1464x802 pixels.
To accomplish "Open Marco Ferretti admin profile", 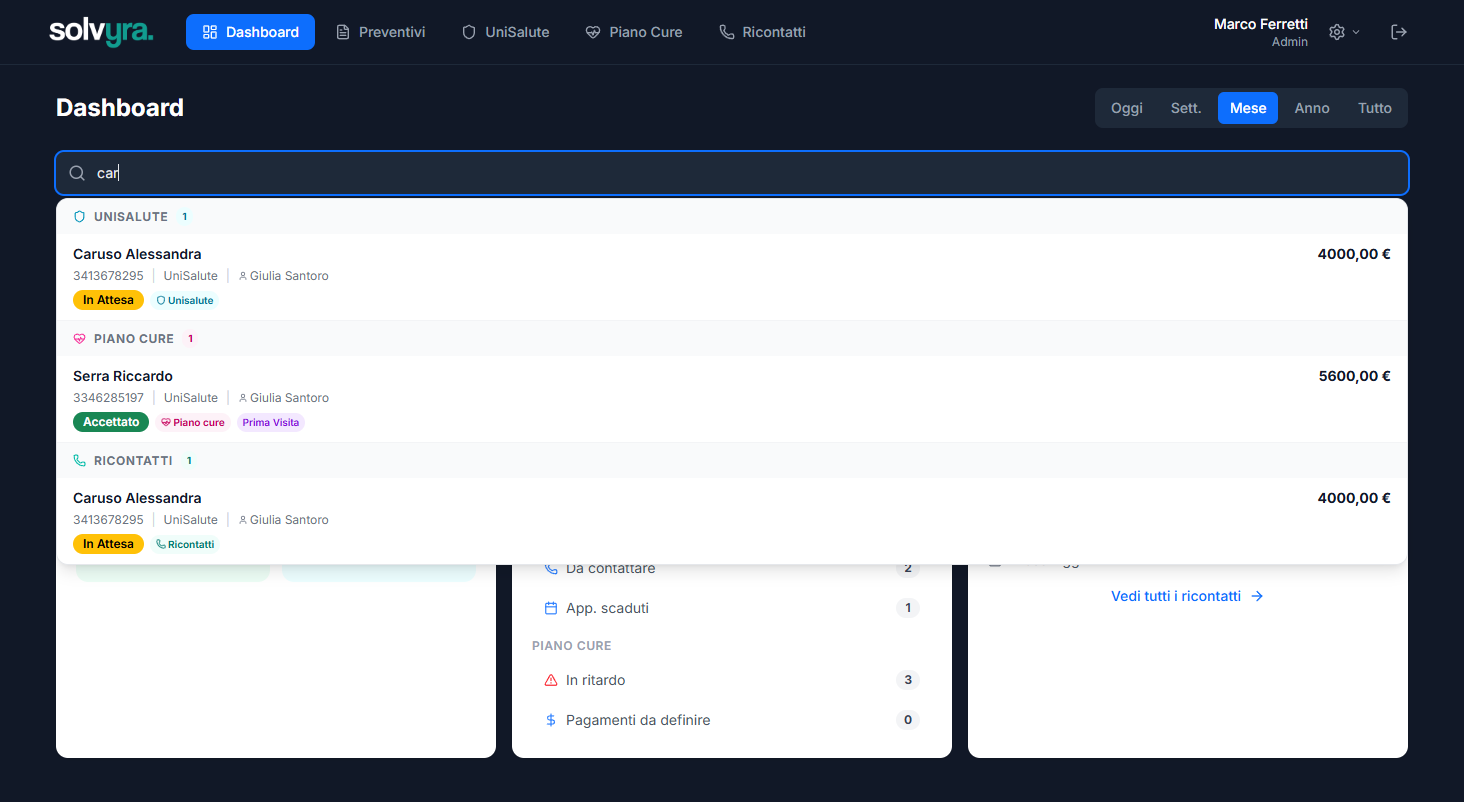I will click(x=1260, y=32).
